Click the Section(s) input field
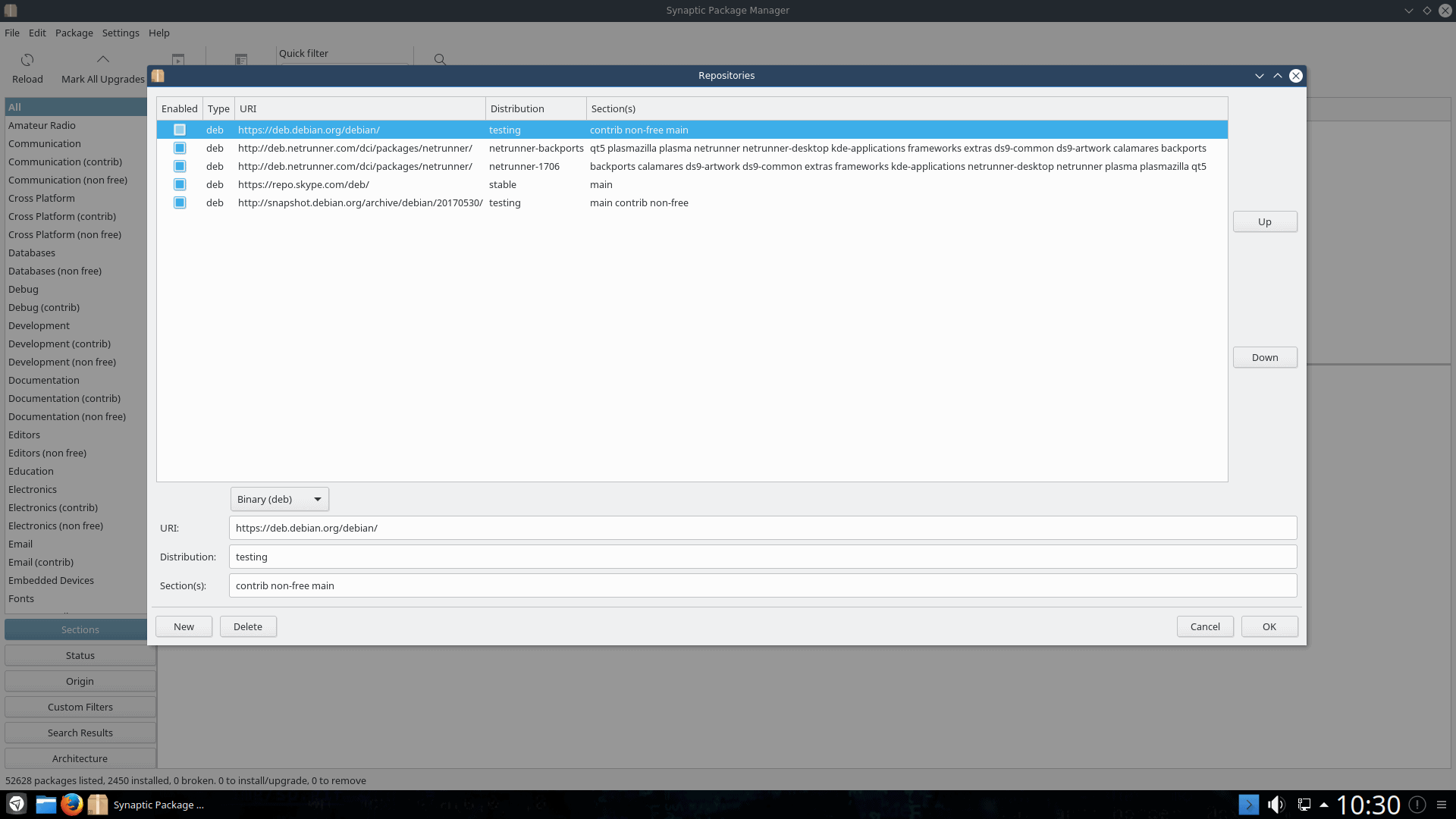Viewport: 1456px width, 819px height. coord(763,585)
